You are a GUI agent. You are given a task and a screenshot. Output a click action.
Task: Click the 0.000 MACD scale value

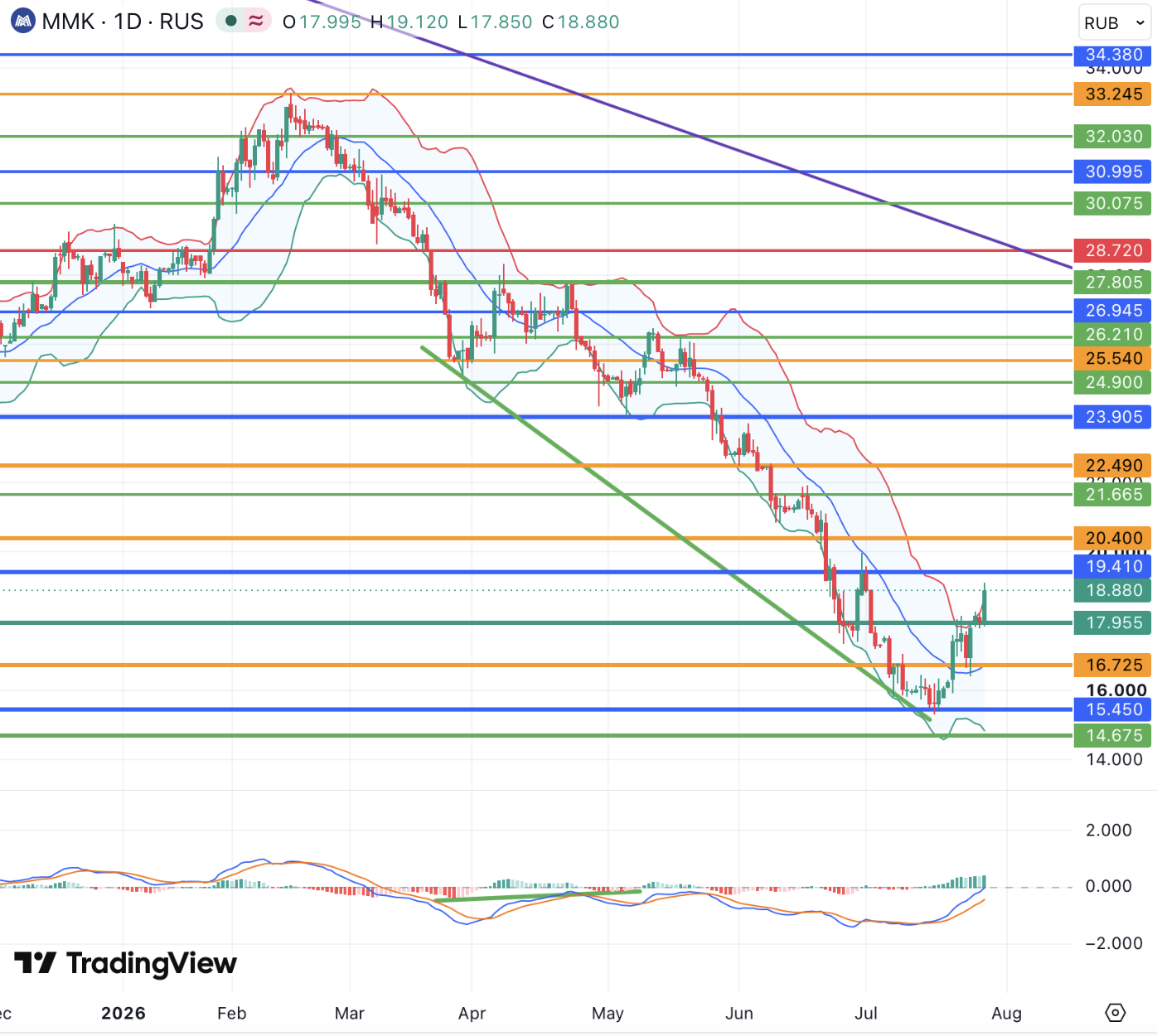1108,887
